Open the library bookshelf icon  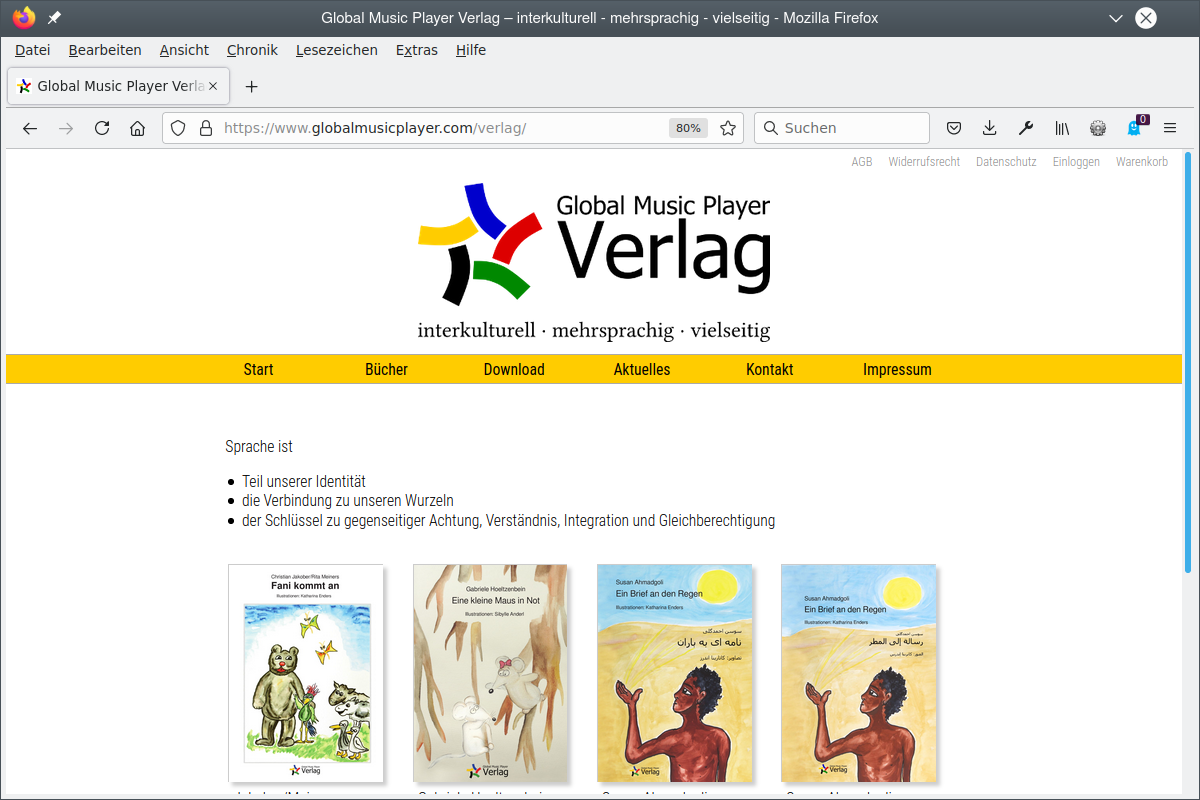click(x=1062, y=128)
